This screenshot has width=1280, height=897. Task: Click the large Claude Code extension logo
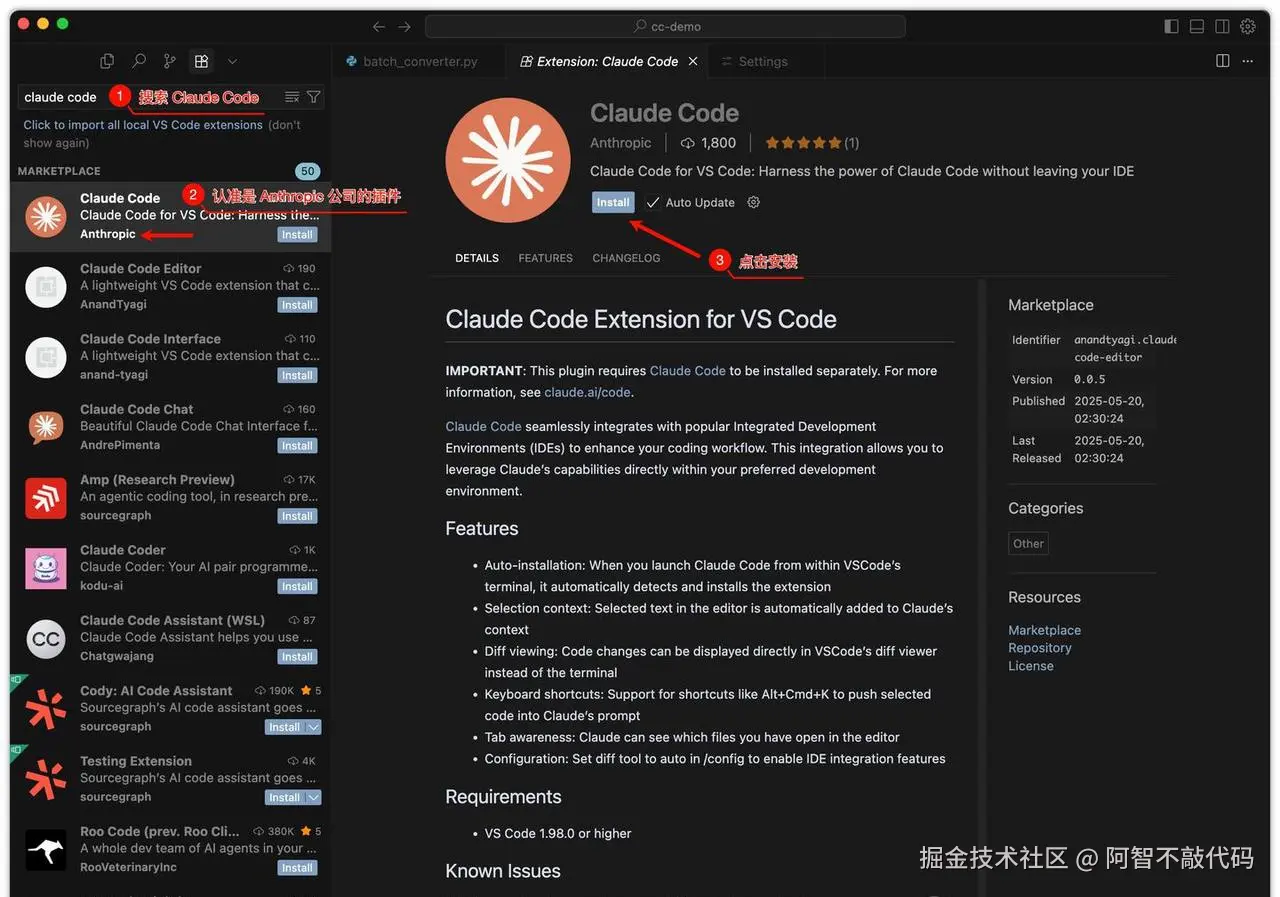[x=508, y=160]
